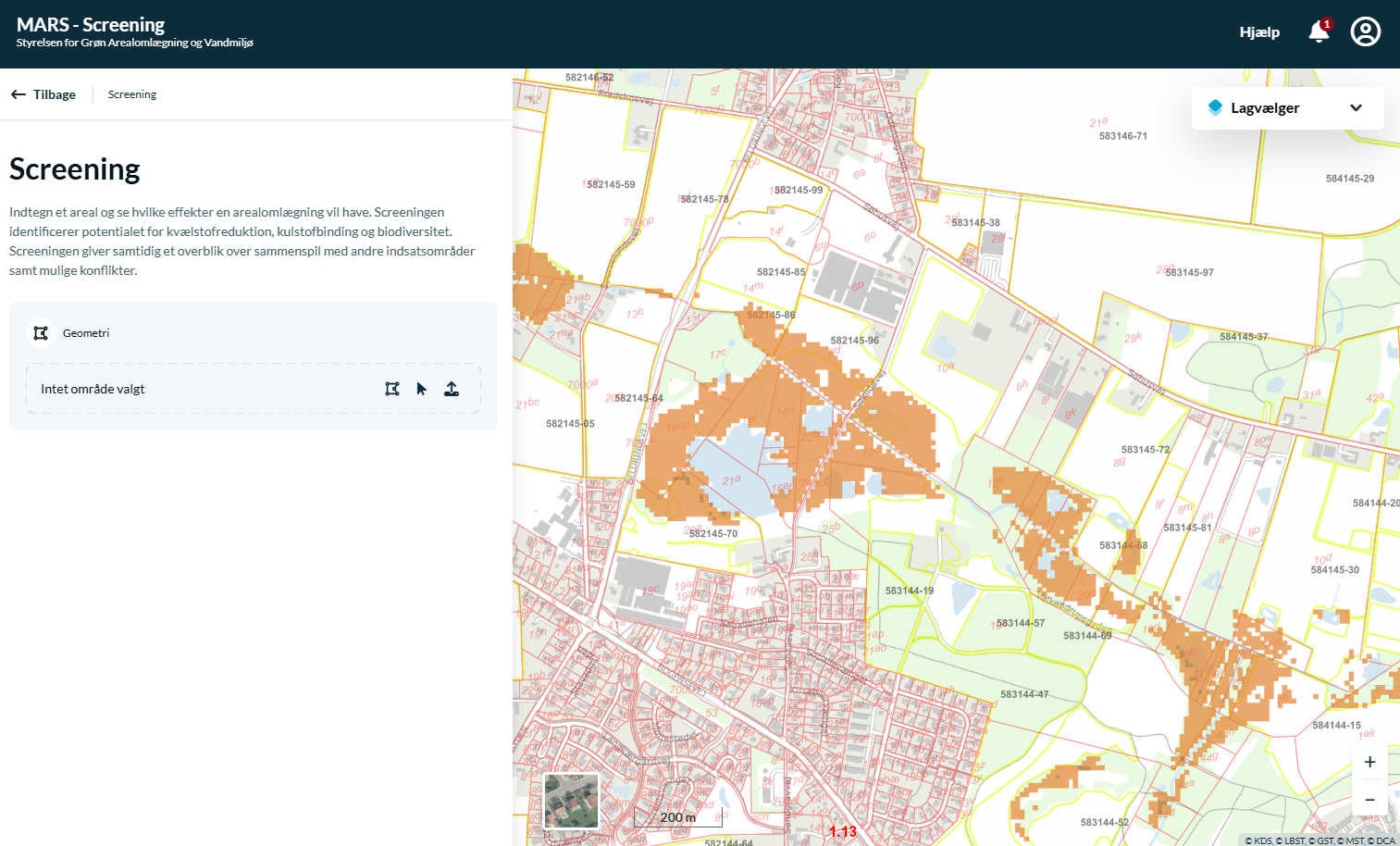Click map label 583144-47
This screenshot has height=846, width=1400.
click(x=1024, y=694)
